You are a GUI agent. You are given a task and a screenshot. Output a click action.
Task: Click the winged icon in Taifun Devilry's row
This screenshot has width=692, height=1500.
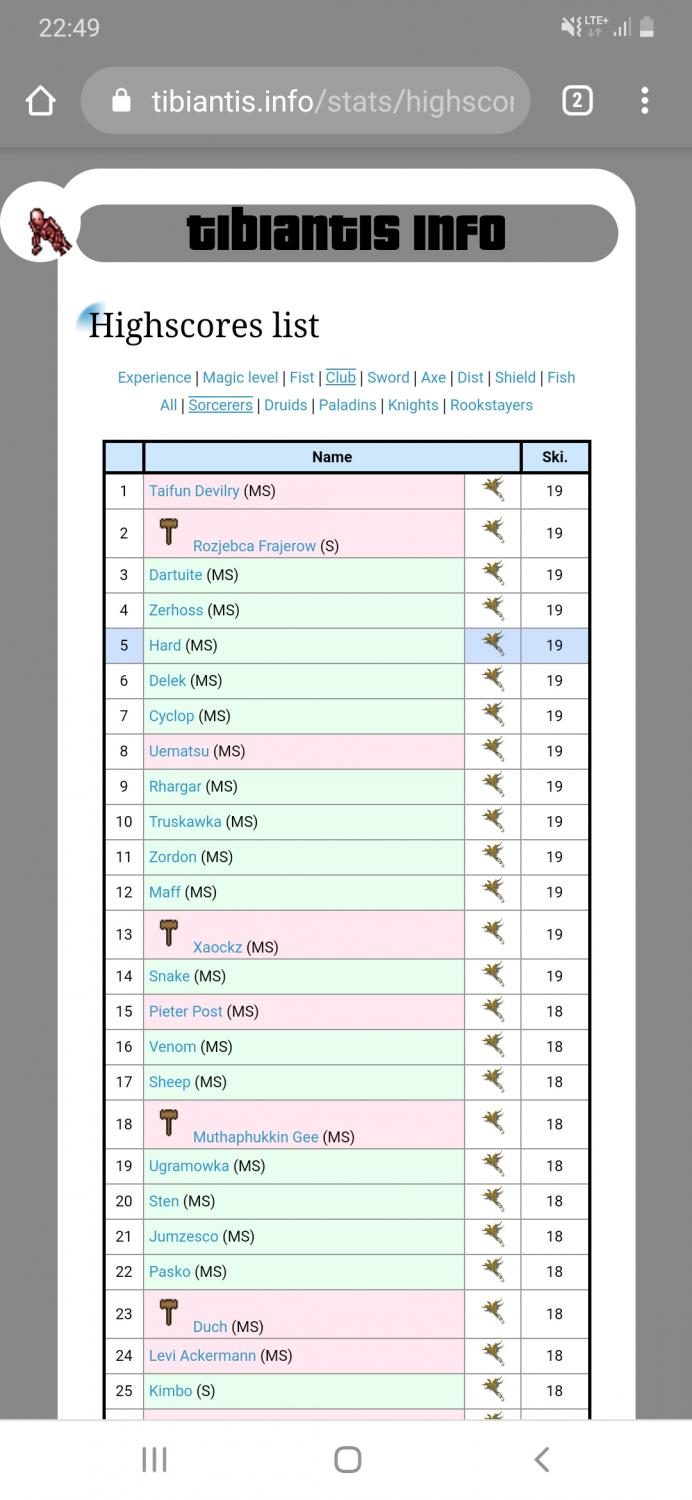tap(493, 490)
